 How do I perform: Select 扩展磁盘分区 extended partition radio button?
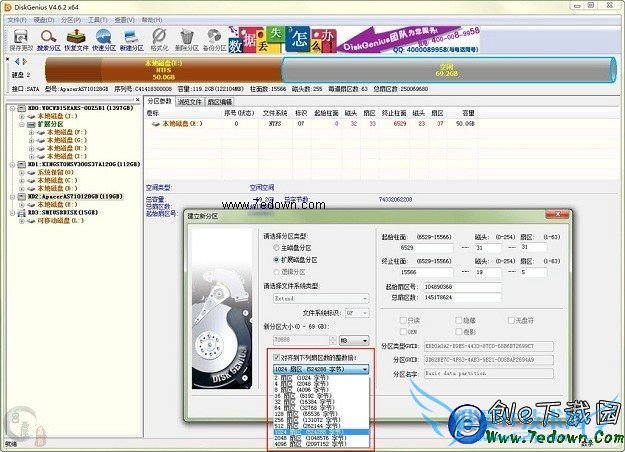(276, 260)
